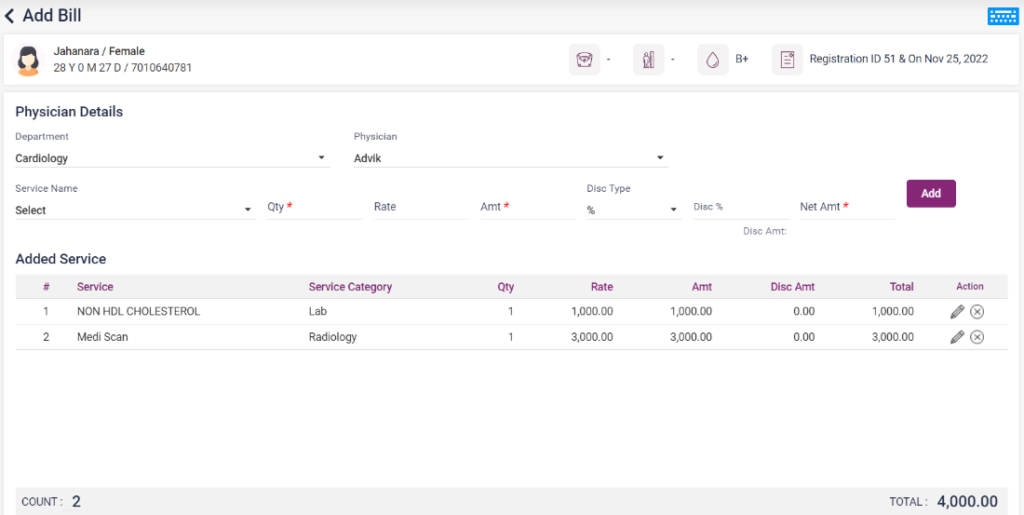Open the on-screen keyboard icon
Screen dimensions: 1024x515
1002,16
